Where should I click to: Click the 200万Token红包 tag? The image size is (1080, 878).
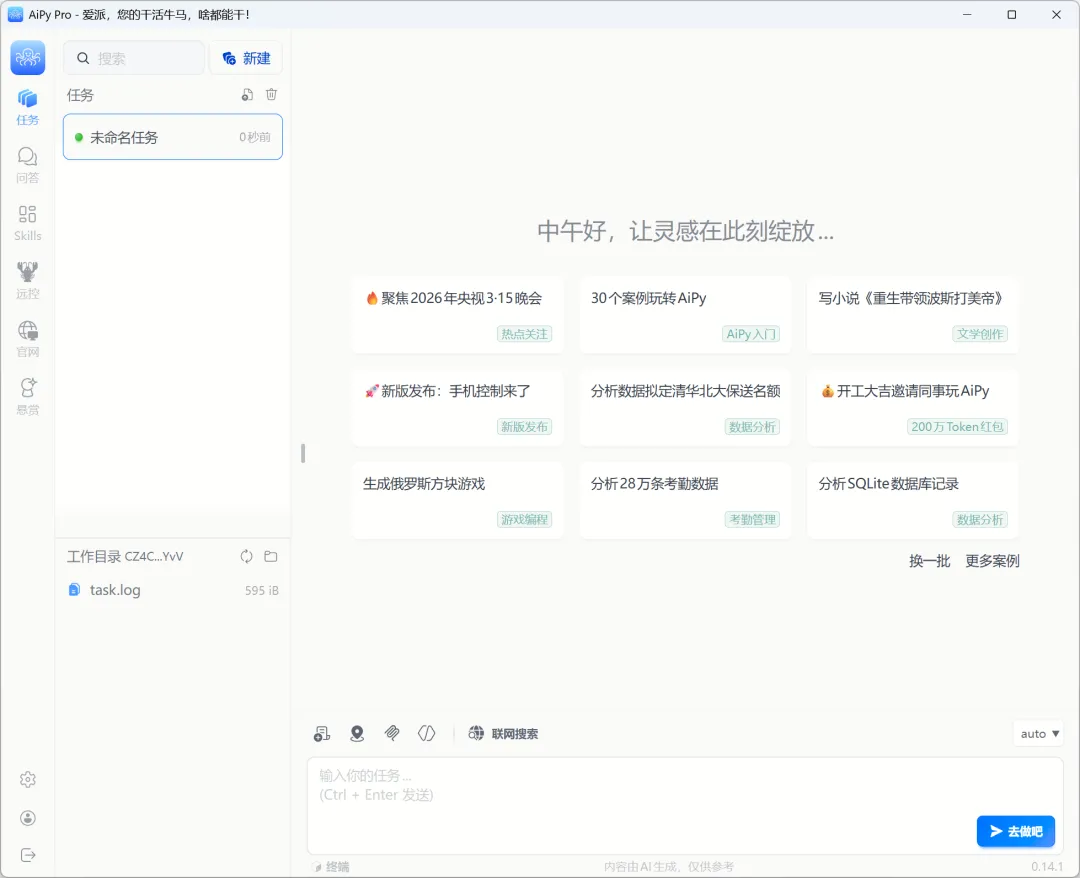957,427
